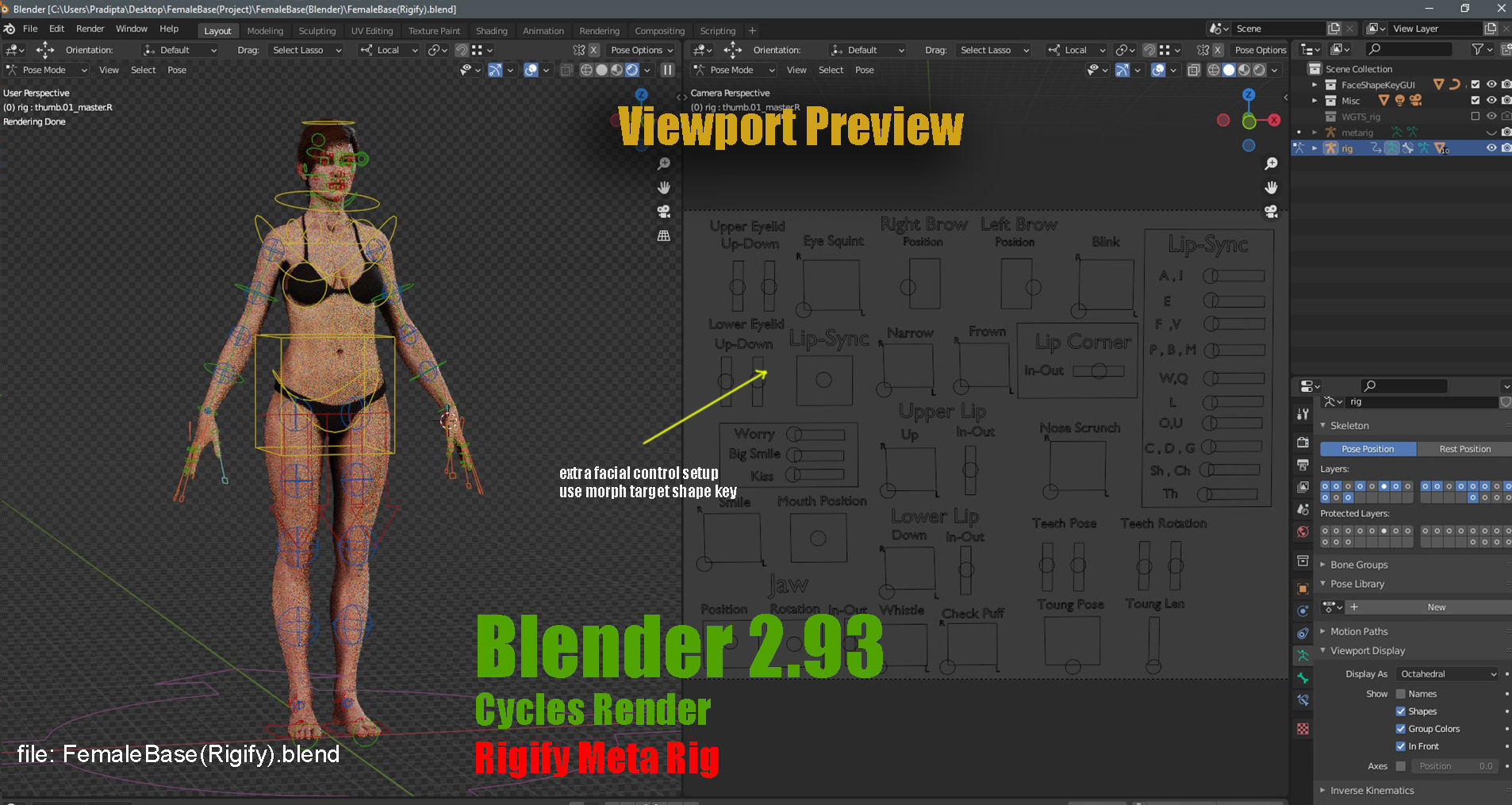Switch to Shading workspace tab
Viewport: 1512px width, 805px height.
point(491,31)
